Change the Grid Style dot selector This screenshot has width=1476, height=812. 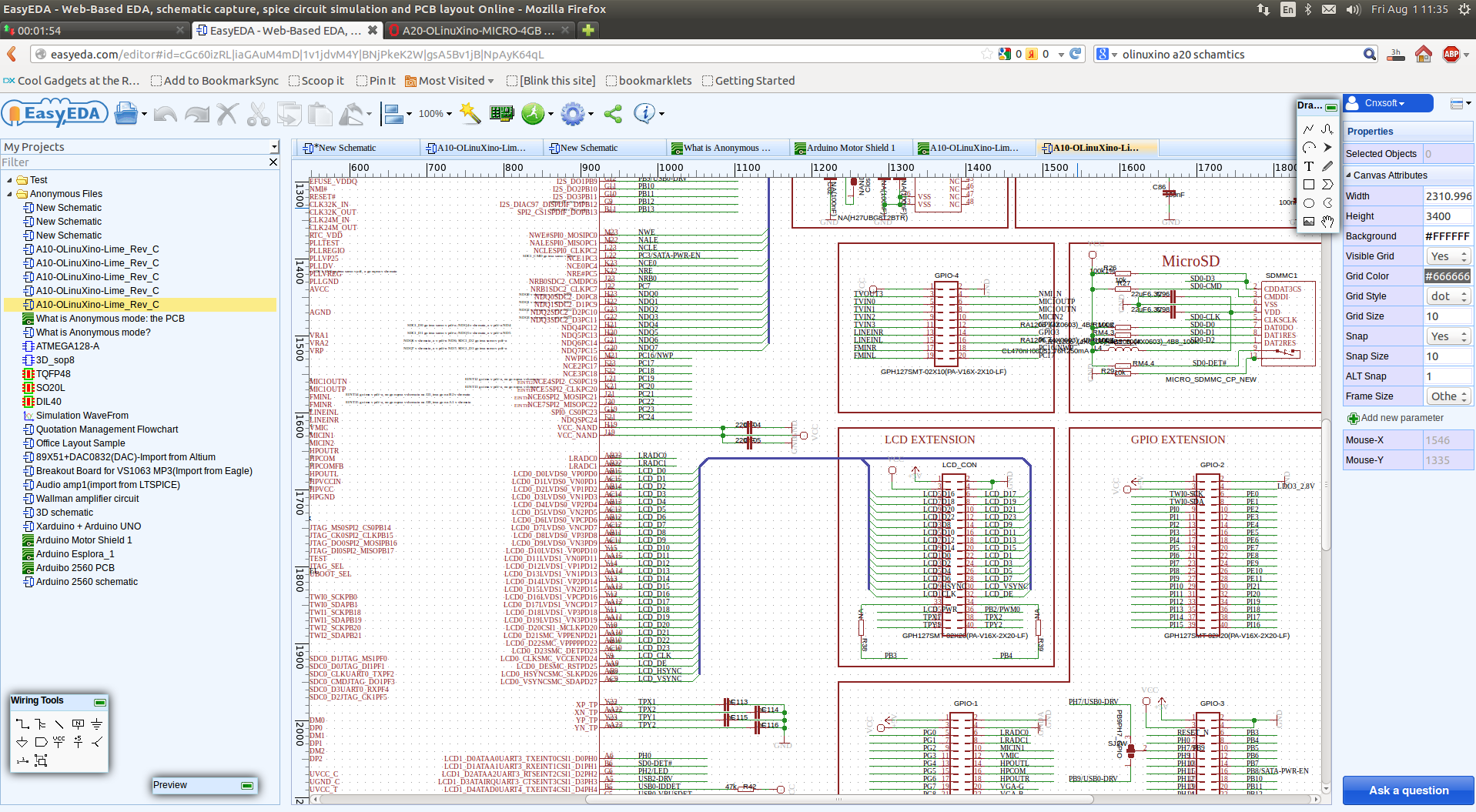[x=1448, y=296]
